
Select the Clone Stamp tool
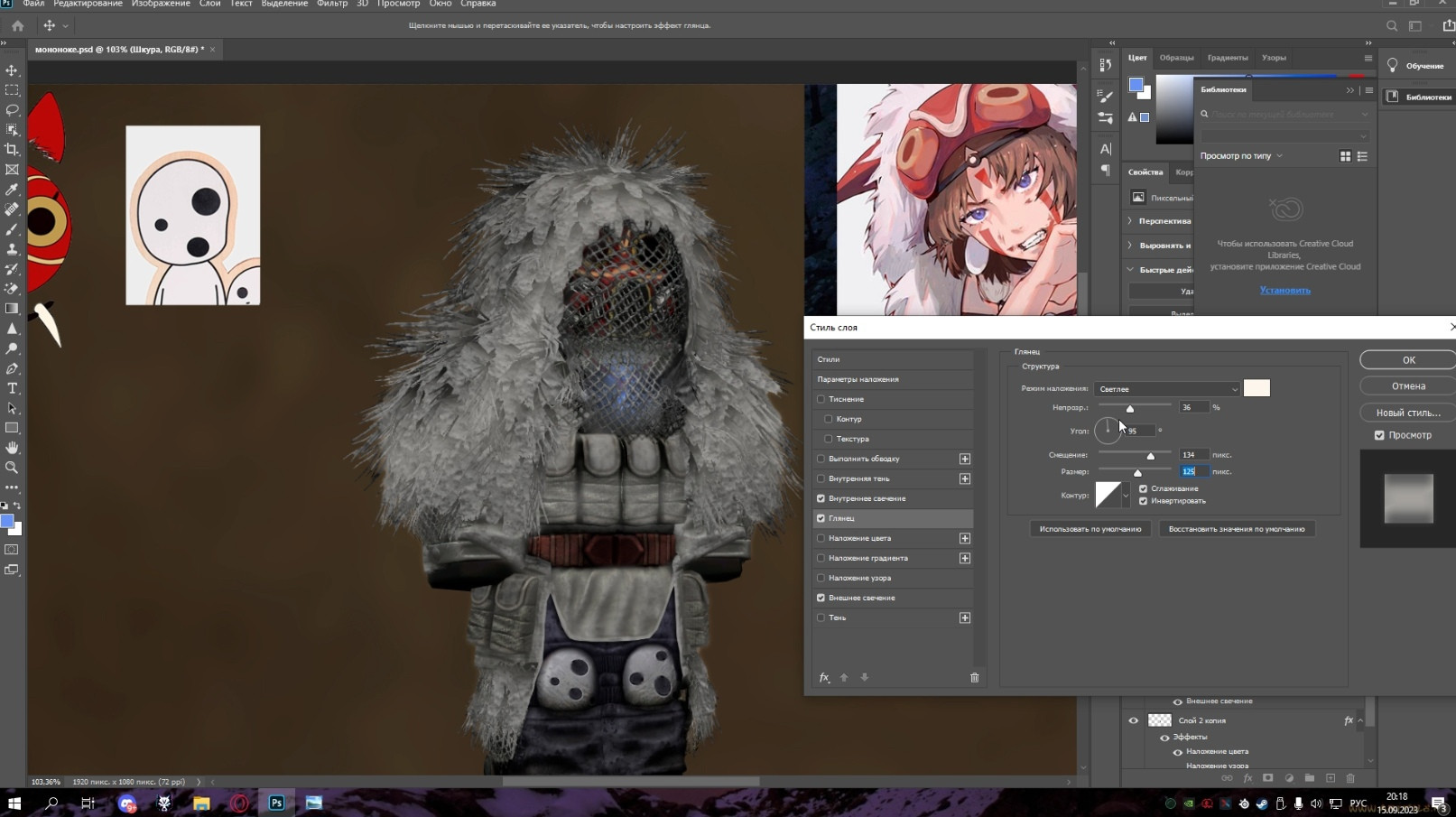pos(12,249)
